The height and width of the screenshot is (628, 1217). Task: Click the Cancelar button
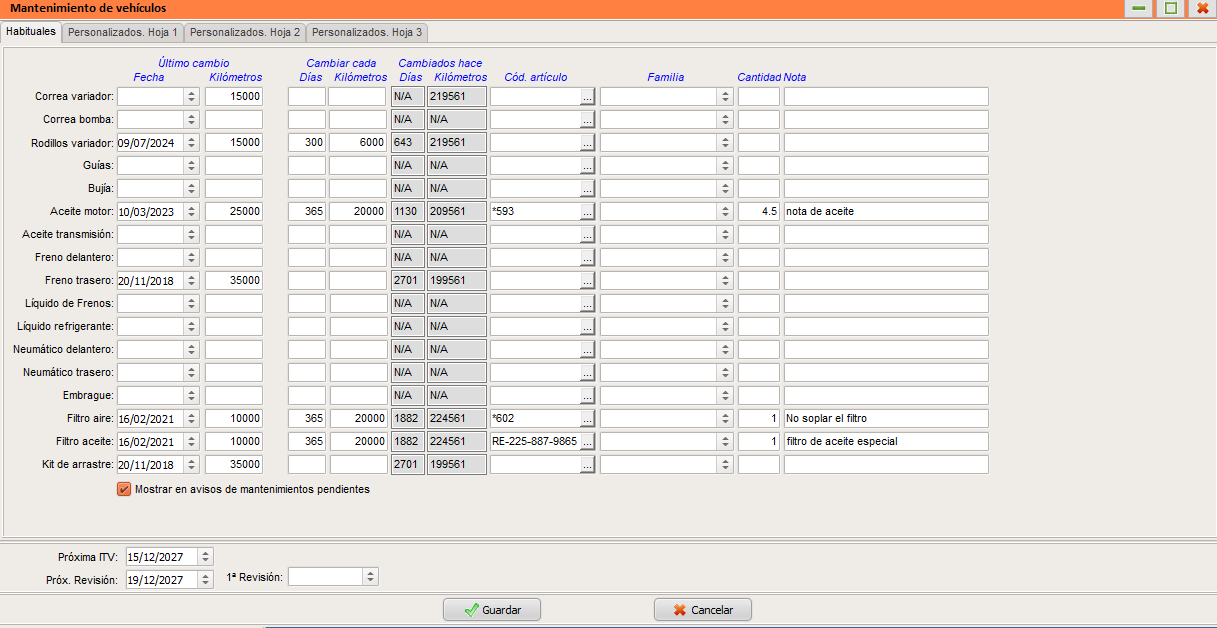point(703,610)
